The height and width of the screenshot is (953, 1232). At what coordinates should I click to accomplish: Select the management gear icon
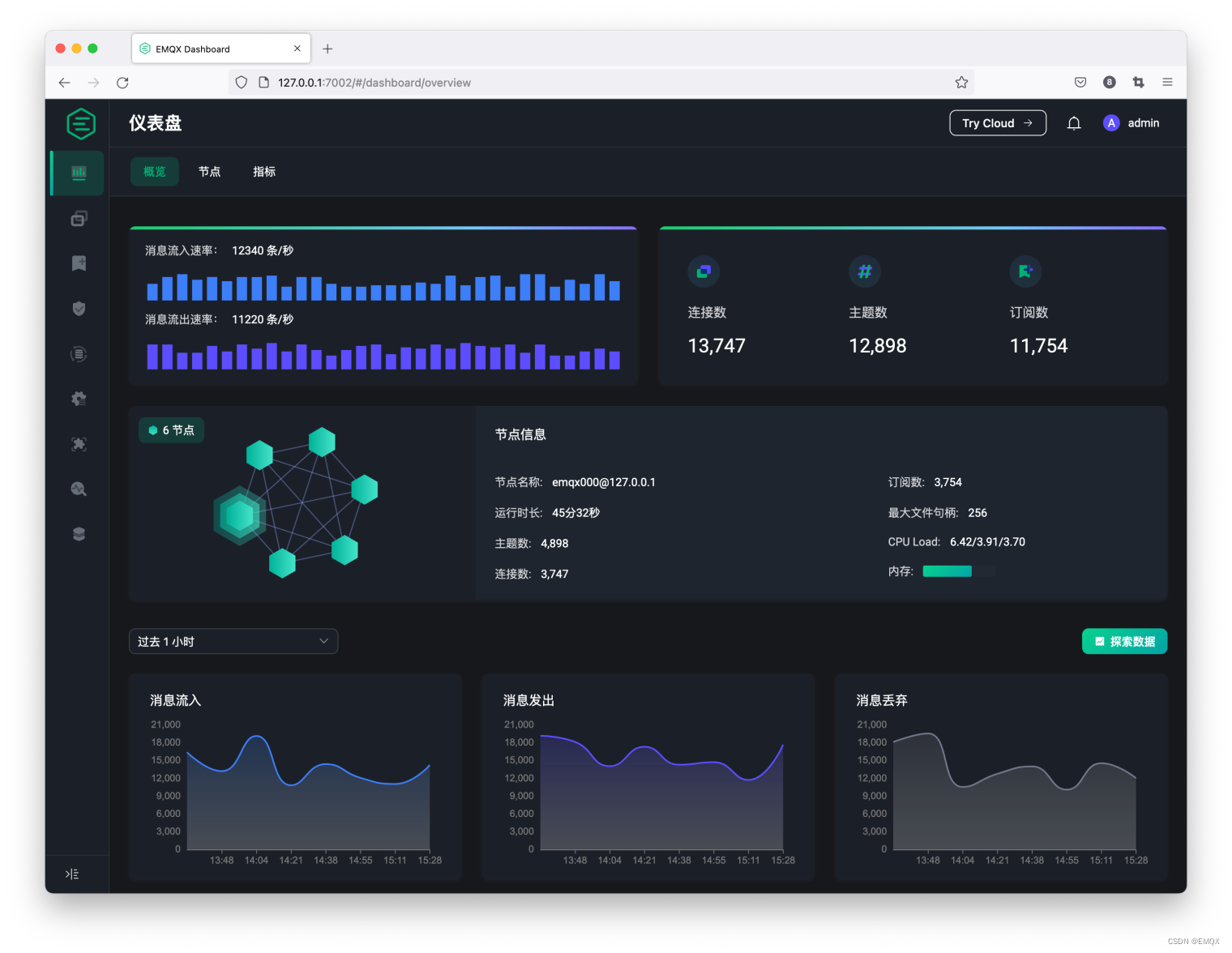tap(78, 398)
